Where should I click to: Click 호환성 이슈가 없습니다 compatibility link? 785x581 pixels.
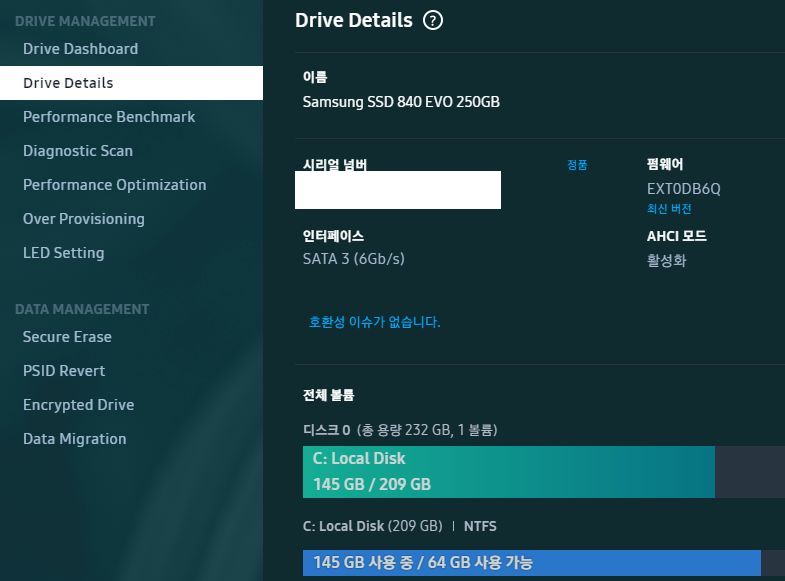tap(374, 322)
